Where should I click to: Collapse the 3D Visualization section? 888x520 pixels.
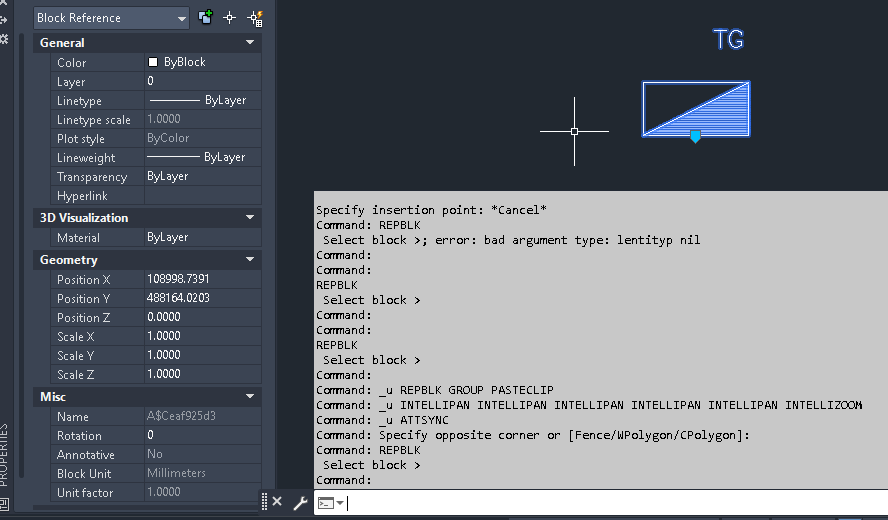(x=250, y=218)
